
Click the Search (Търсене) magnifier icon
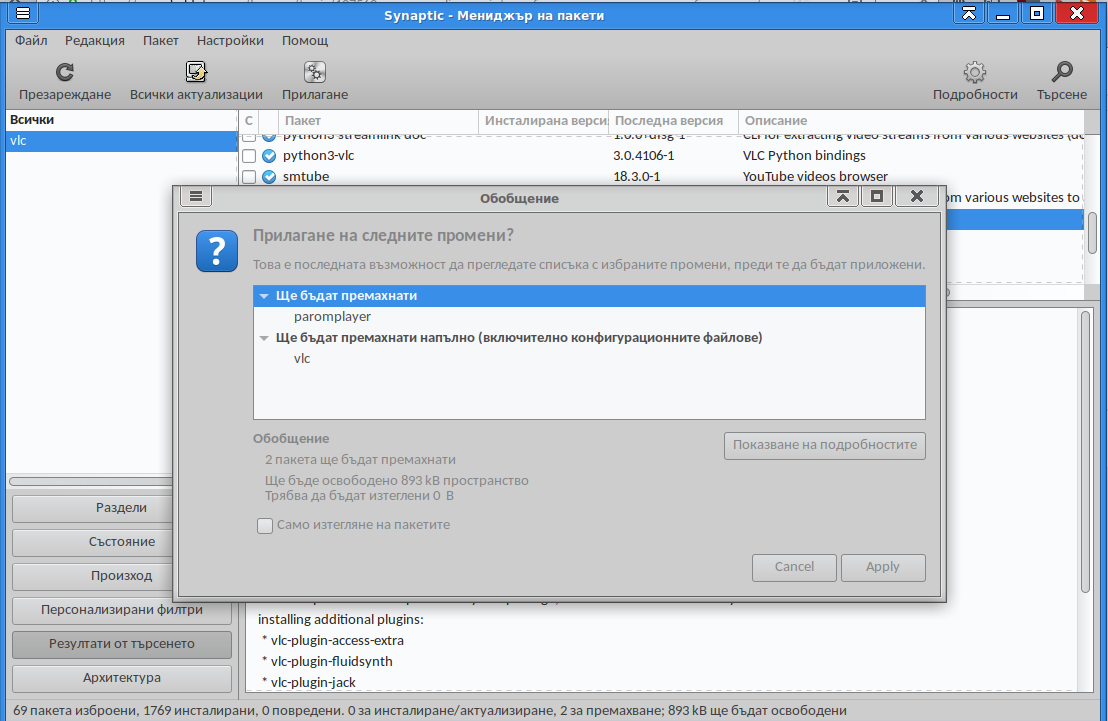click(x=1061, y=72)
